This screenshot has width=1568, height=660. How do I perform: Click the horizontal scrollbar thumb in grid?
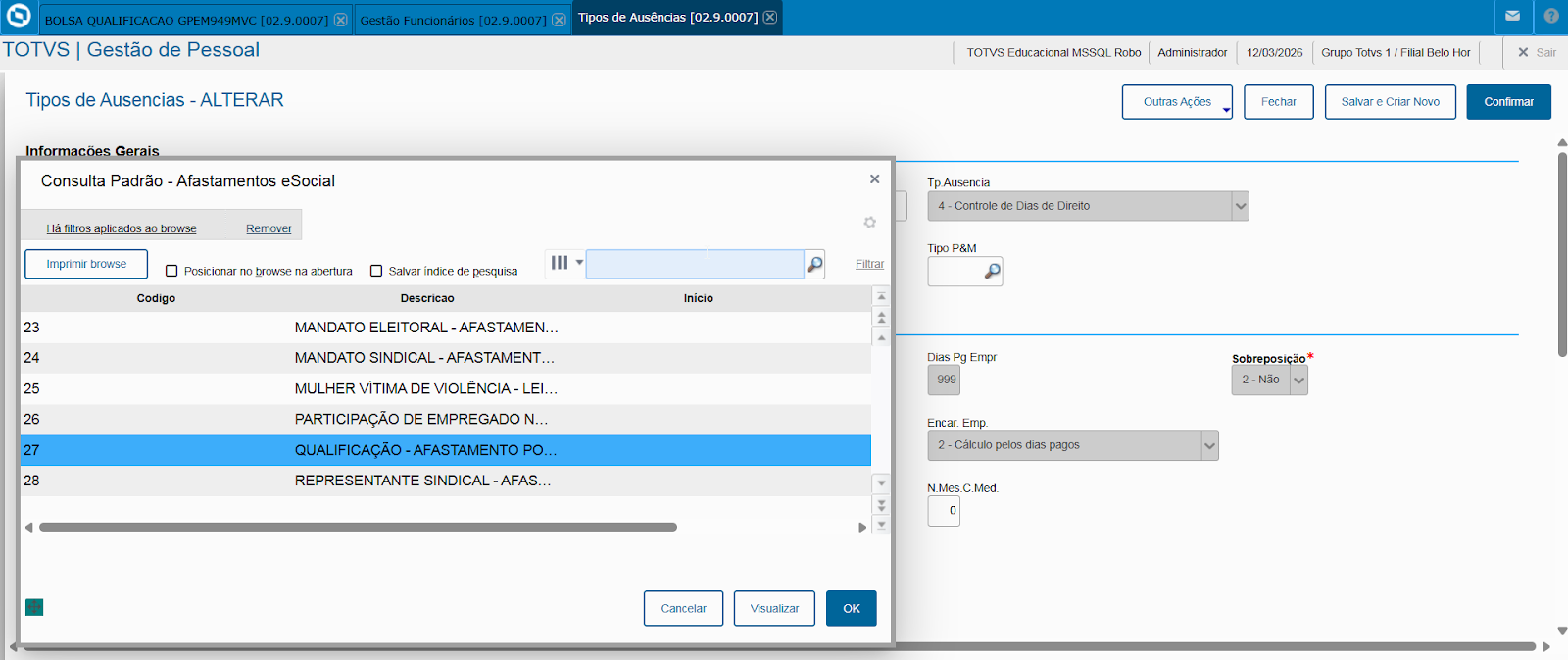point(358,528)
